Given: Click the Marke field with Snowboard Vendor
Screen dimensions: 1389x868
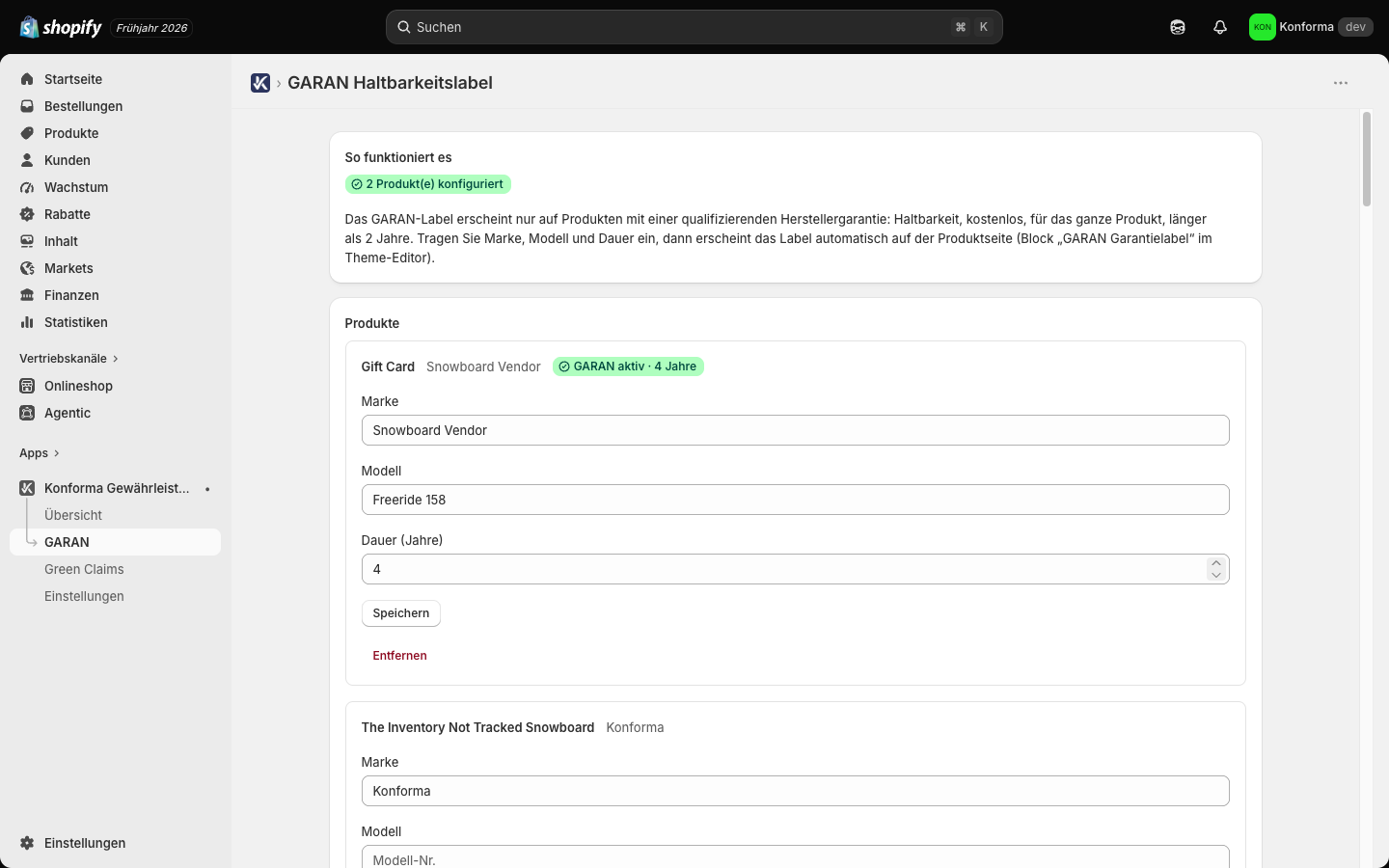Looking at the screenshot, I should tap(796, 430).
